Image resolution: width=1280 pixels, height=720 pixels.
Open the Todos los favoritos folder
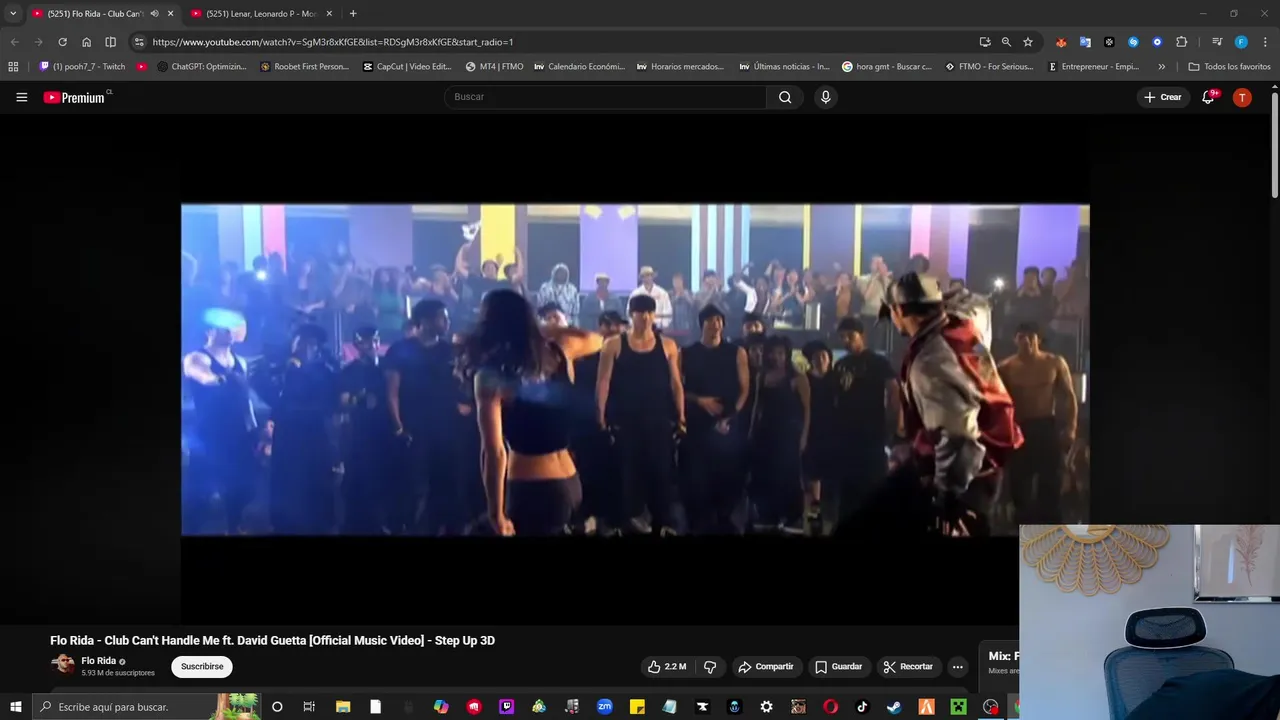(x=1229, y=67)
